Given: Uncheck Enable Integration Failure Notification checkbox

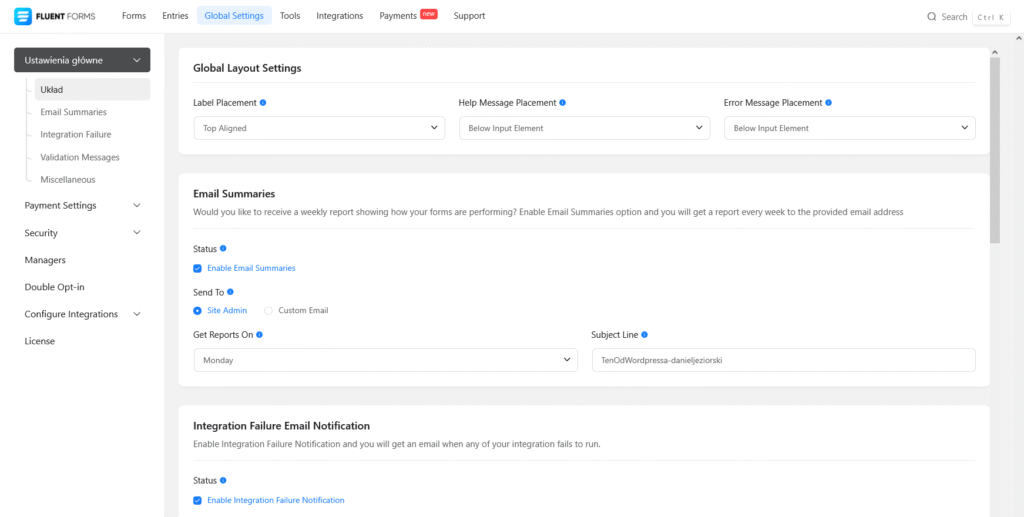Looking at the screenshot, I should click(x=197, y=501).
